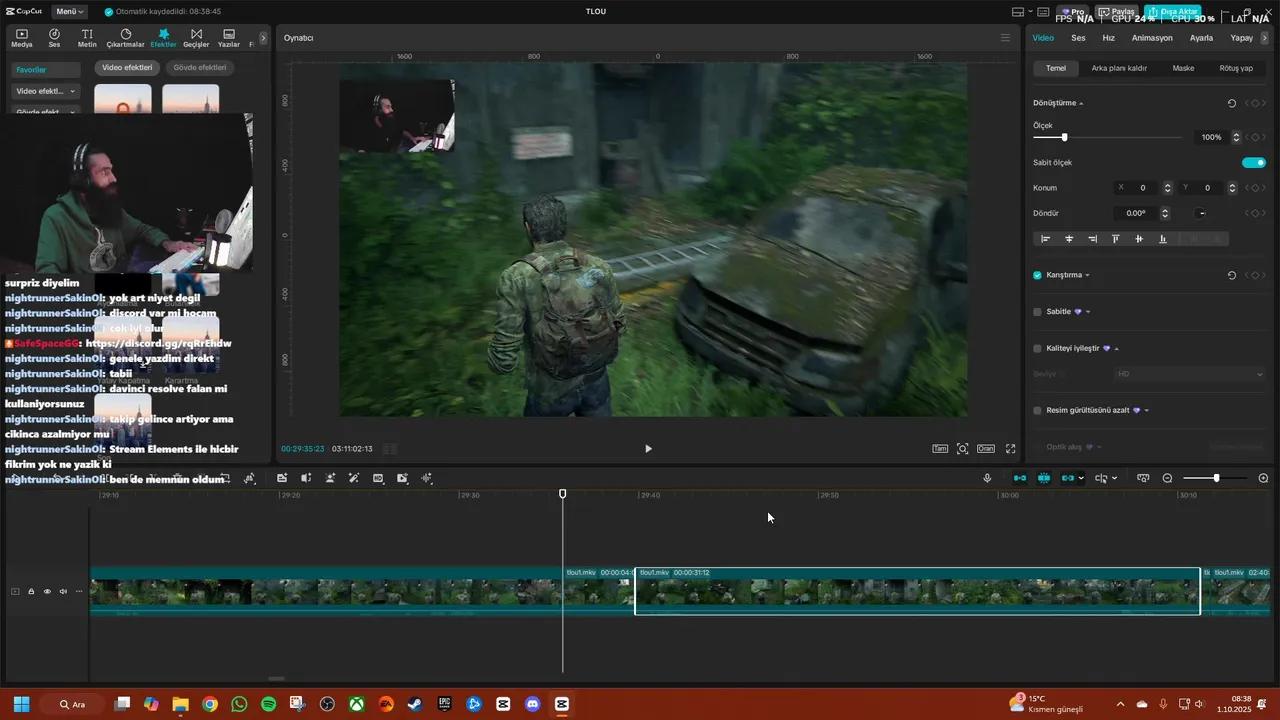Click align horizontal center icon

click(1069, 239)
